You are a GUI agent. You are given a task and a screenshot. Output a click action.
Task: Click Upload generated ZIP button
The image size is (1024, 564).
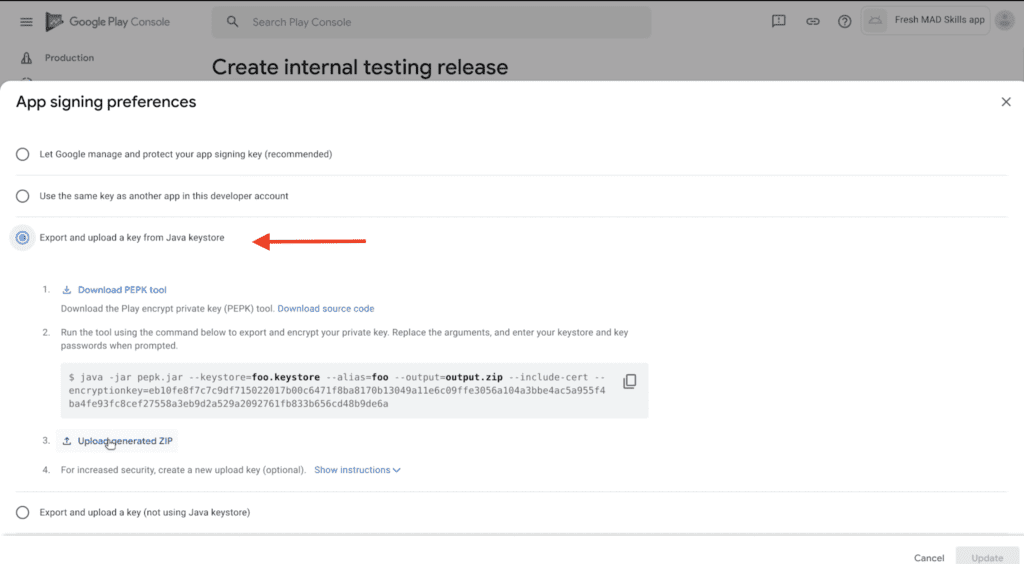coord(118,441)
